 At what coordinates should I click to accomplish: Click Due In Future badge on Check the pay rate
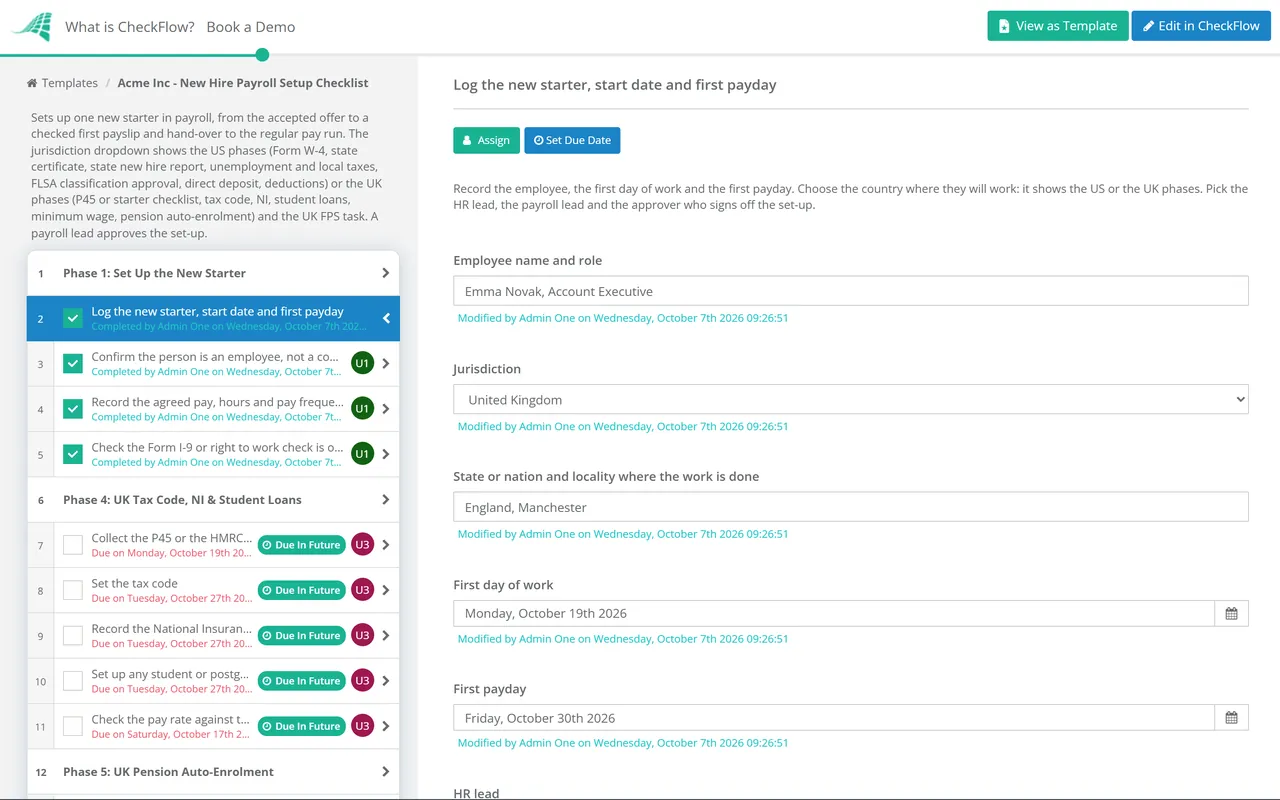301,726
